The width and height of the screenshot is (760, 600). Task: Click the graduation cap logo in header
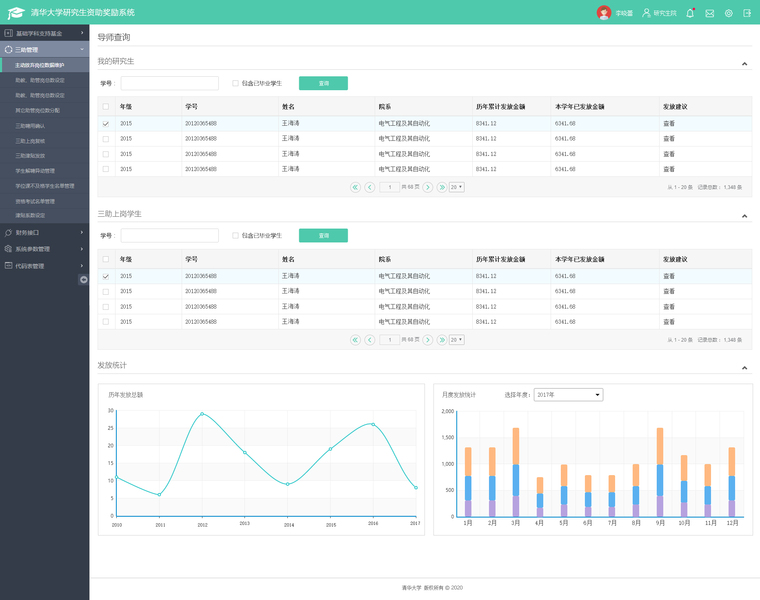pyautogui.click(x=16, y=13)
